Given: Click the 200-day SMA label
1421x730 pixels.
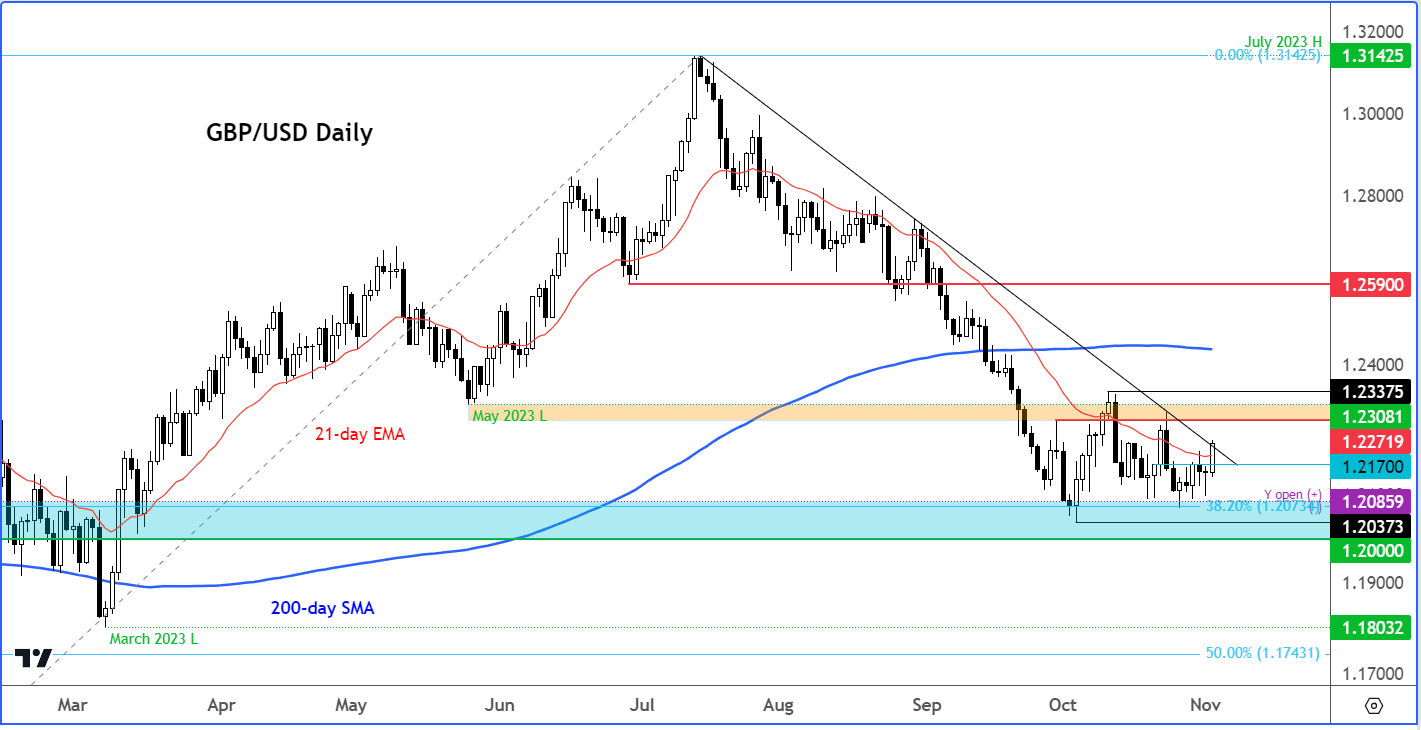Looking at the screenshot, I should click(321, 607).
